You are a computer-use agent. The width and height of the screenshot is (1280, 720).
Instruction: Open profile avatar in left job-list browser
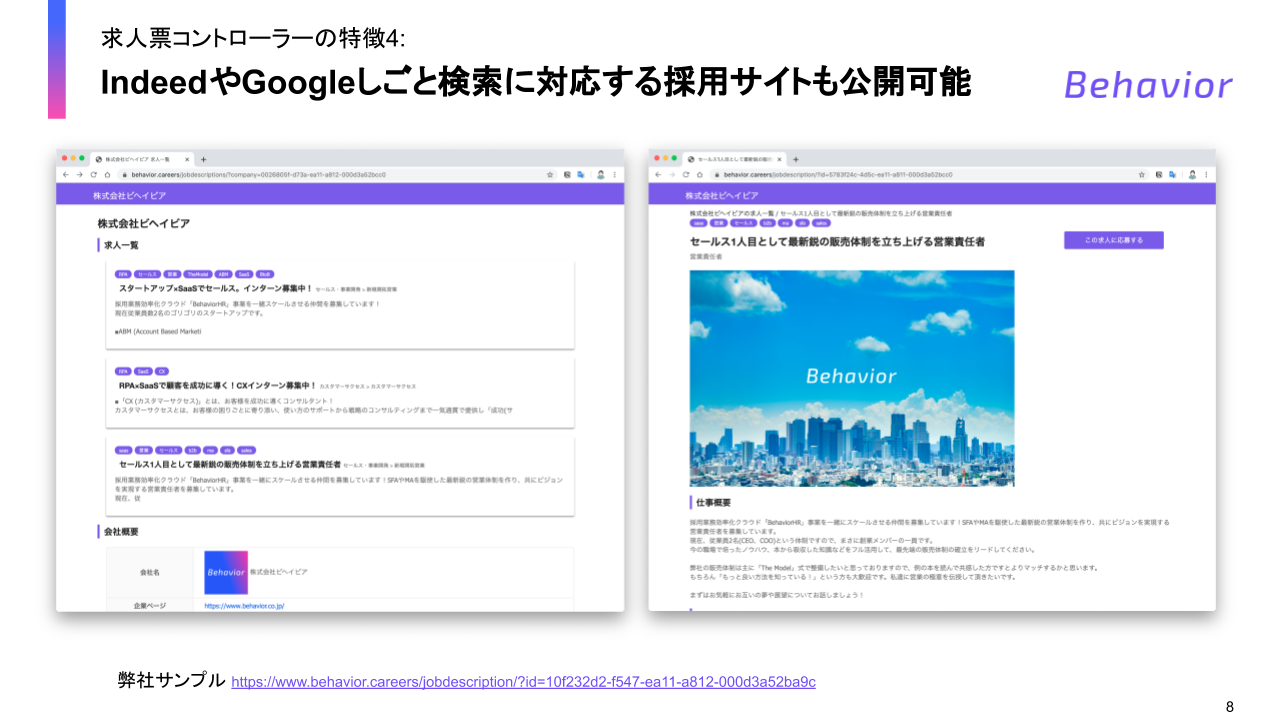coord(601,174)
